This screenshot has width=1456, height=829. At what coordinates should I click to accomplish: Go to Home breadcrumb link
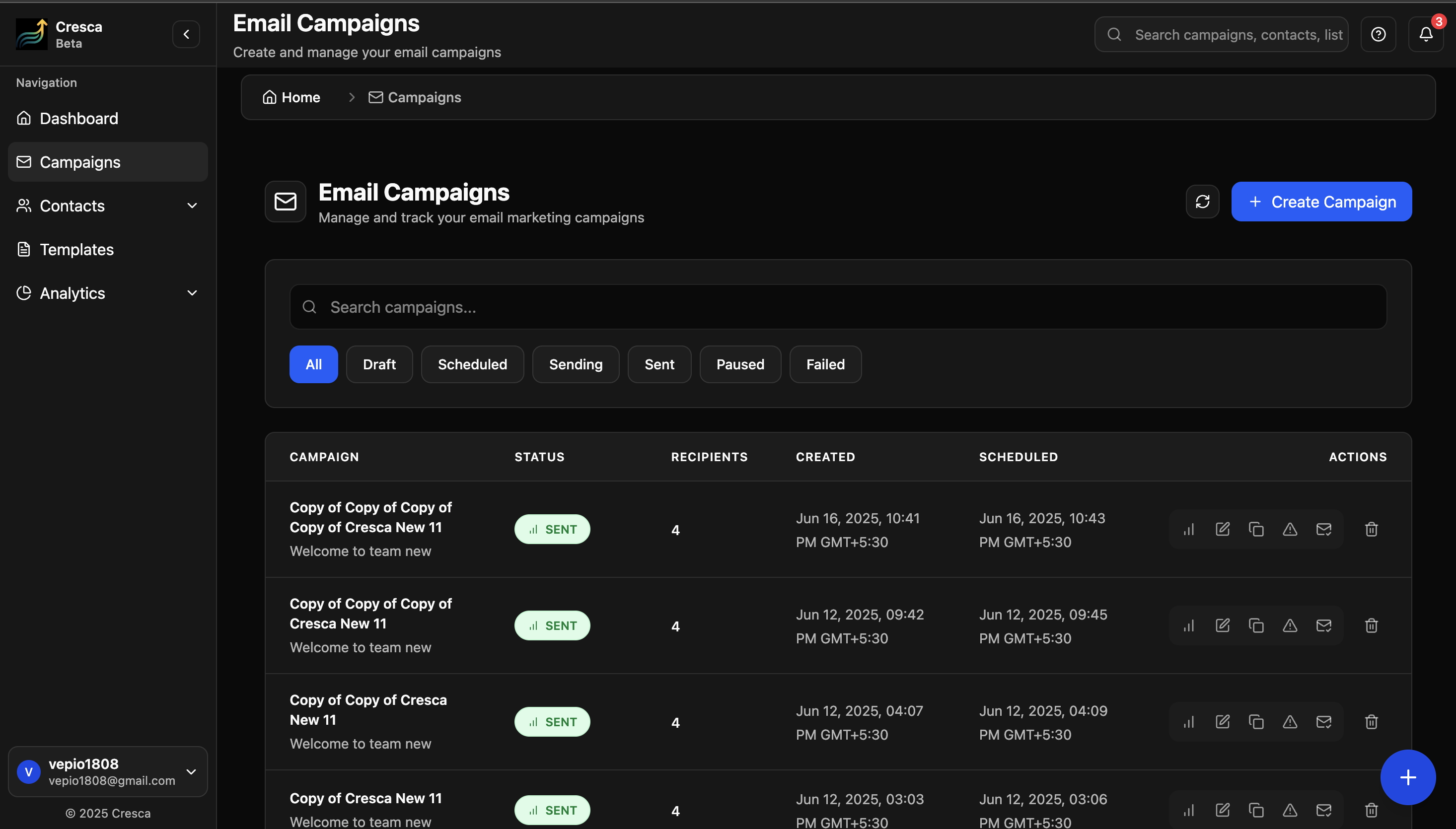tap(291, 97)
